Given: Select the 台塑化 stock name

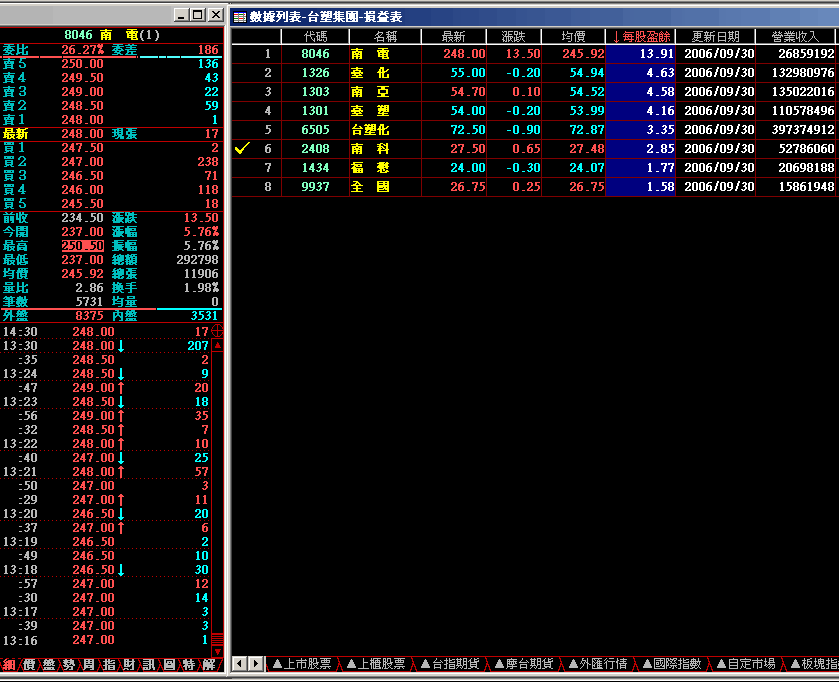Looking at the screenshot, I should (370, 129).
